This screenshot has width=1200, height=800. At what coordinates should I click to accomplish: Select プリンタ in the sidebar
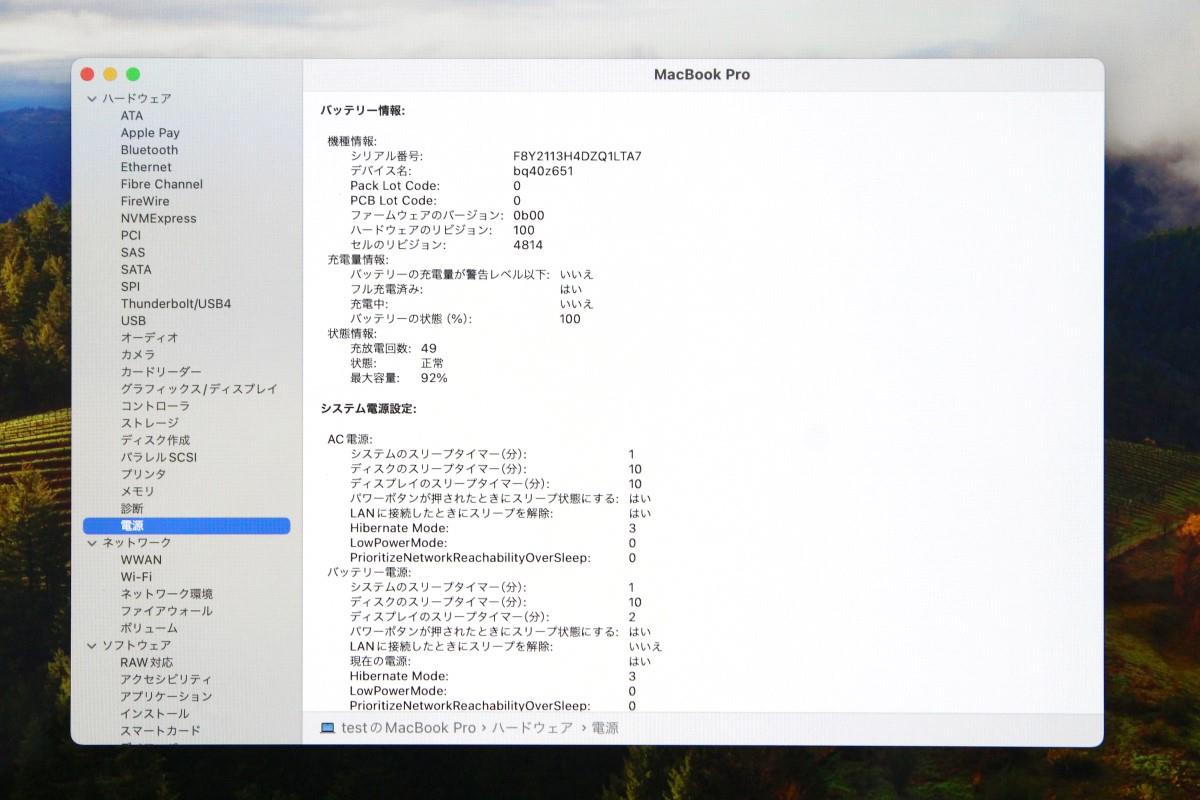click(144, 474)
